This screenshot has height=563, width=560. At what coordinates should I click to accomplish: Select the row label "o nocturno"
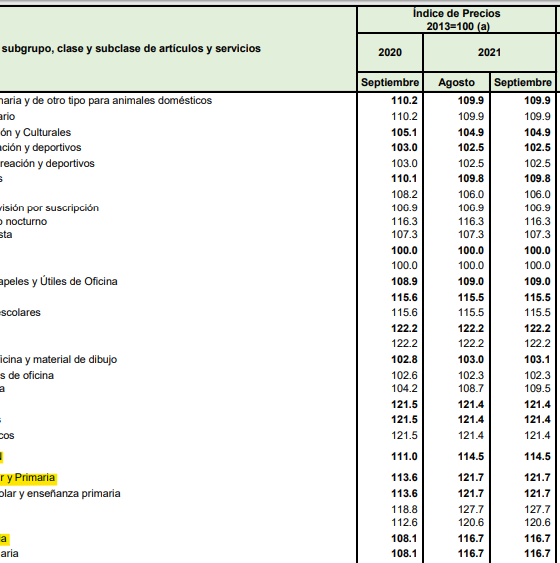click(23, 222)
